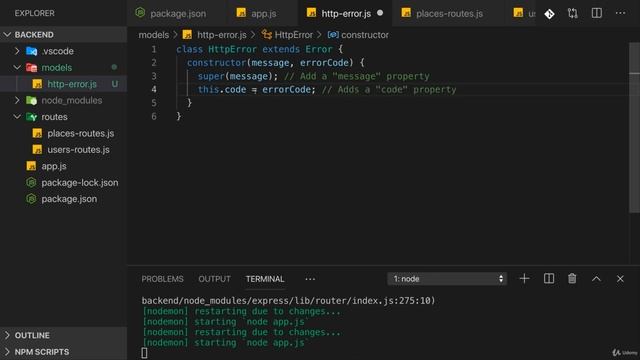
Task: Click the .vscode folder icon
Action: [31, 51]
